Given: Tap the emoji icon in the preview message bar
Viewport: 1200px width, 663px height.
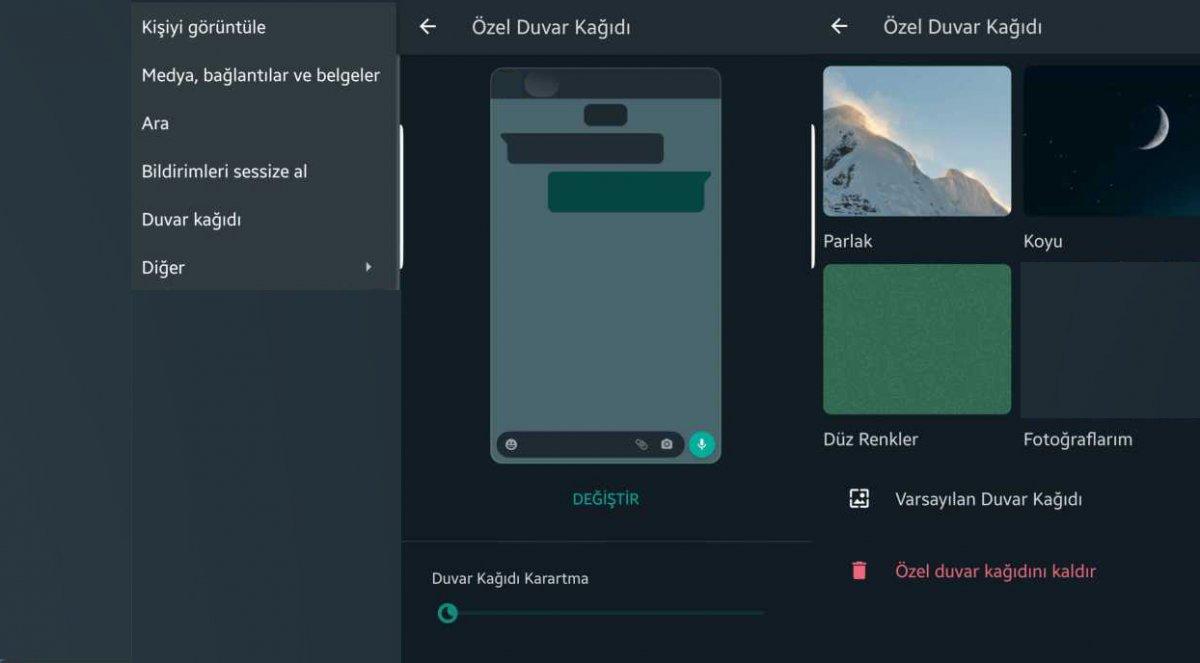Looking at the screenshot, I should click(511, 444).
